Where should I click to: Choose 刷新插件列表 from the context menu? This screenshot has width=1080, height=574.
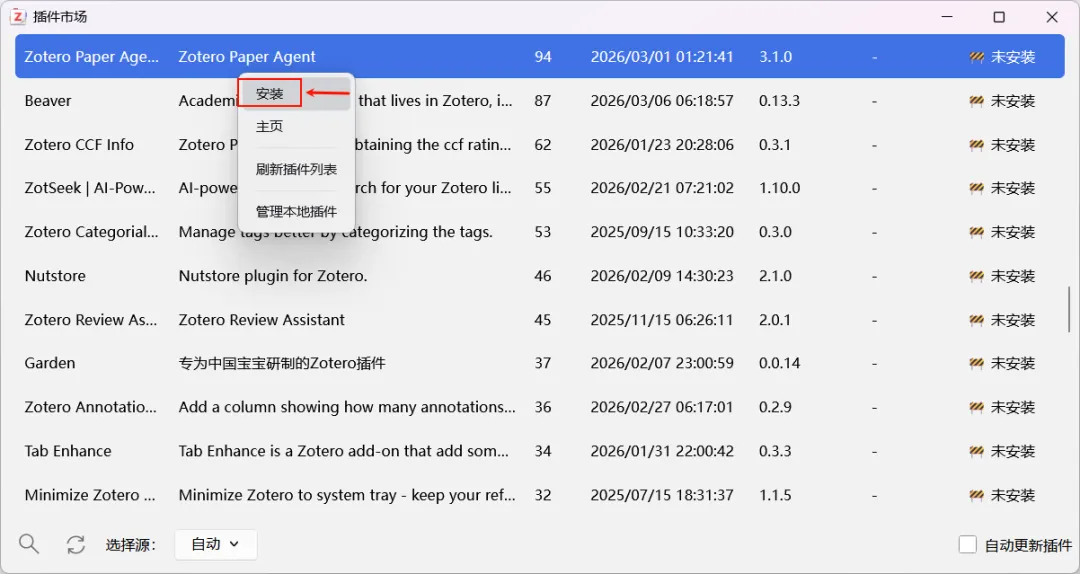[295, 170]
